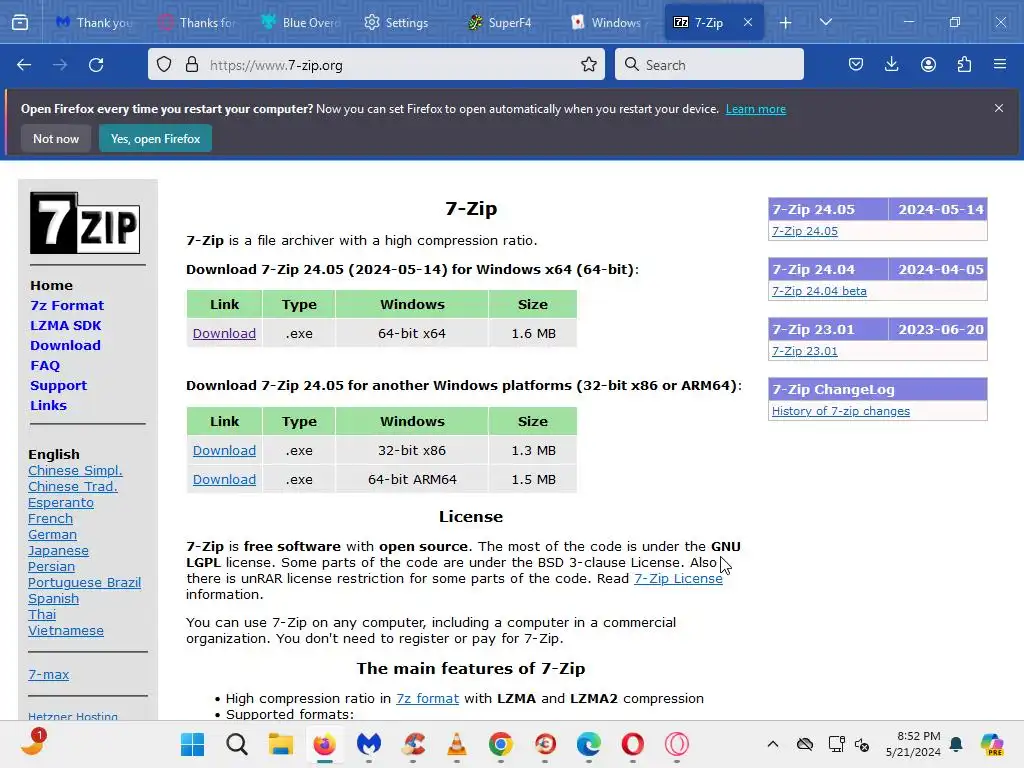
Task: Open the Support sidebar link
Action: (x=58, y=385)
